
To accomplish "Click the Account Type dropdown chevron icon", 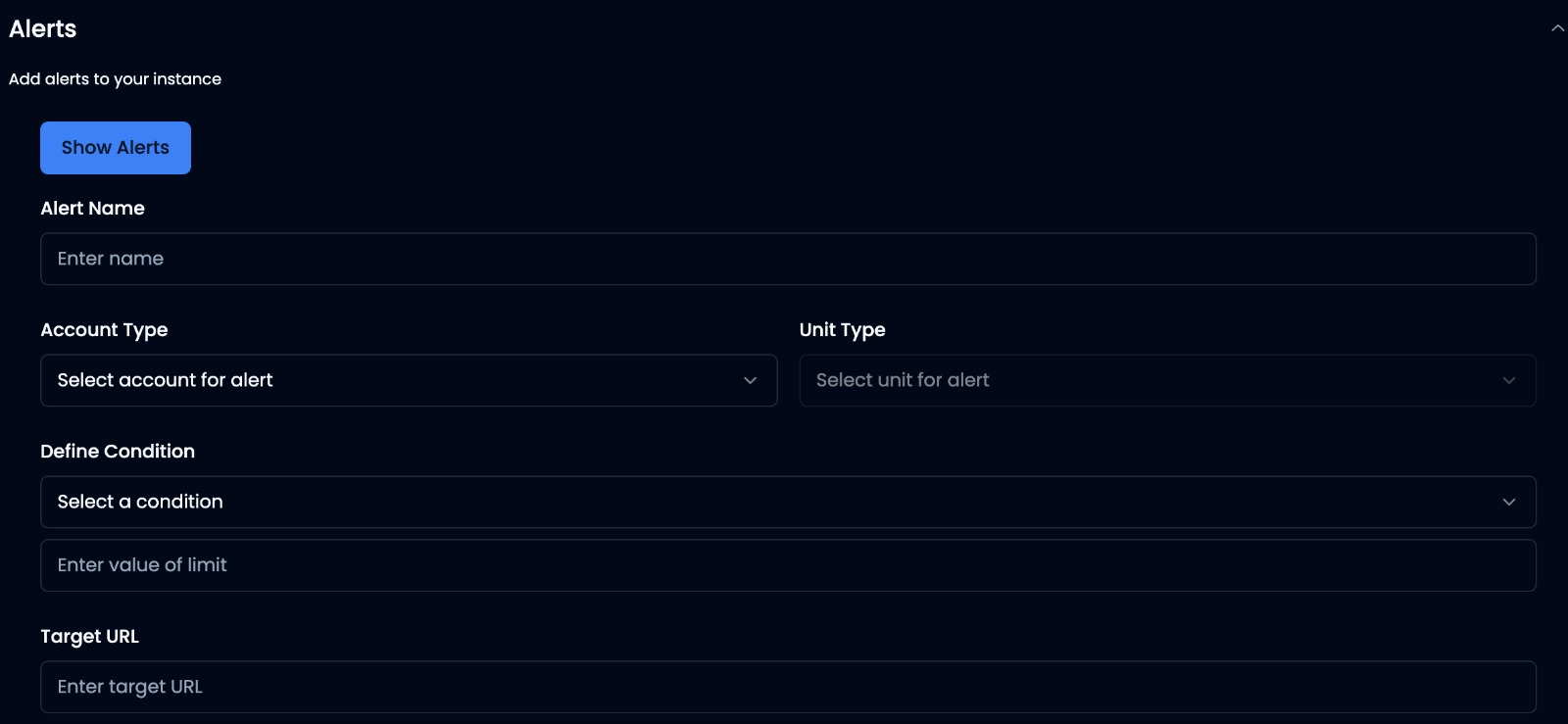I will (750, 380).
